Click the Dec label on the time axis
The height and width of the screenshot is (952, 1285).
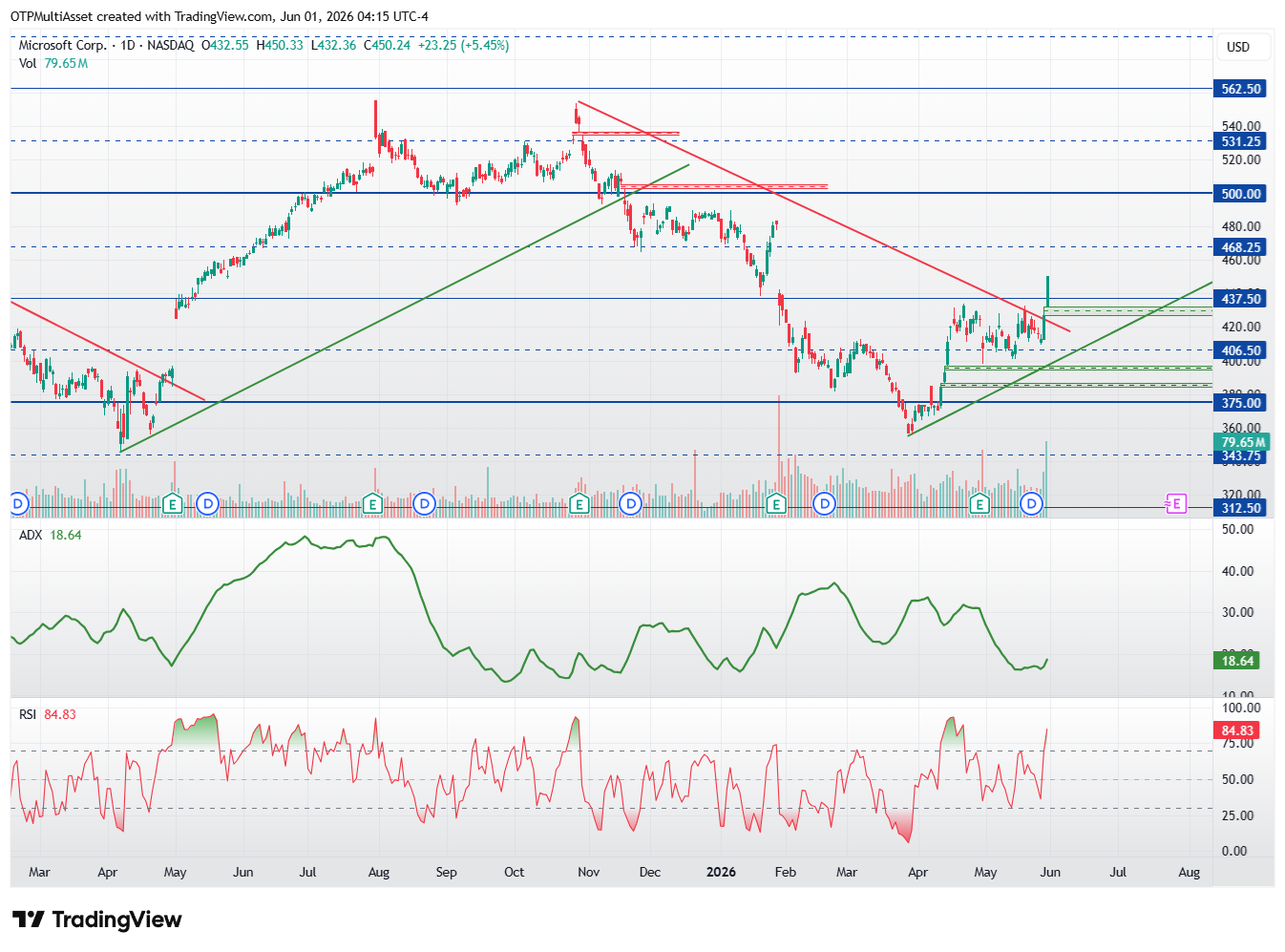point(649,872)
